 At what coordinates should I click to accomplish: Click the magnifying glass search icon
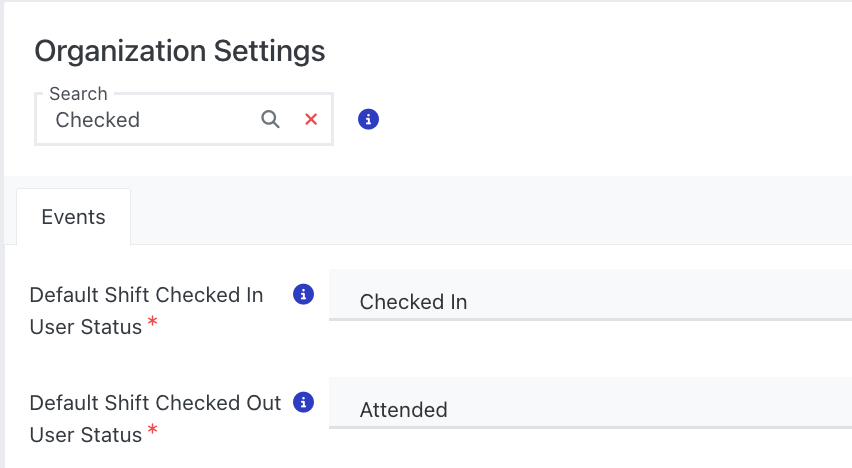270,119
